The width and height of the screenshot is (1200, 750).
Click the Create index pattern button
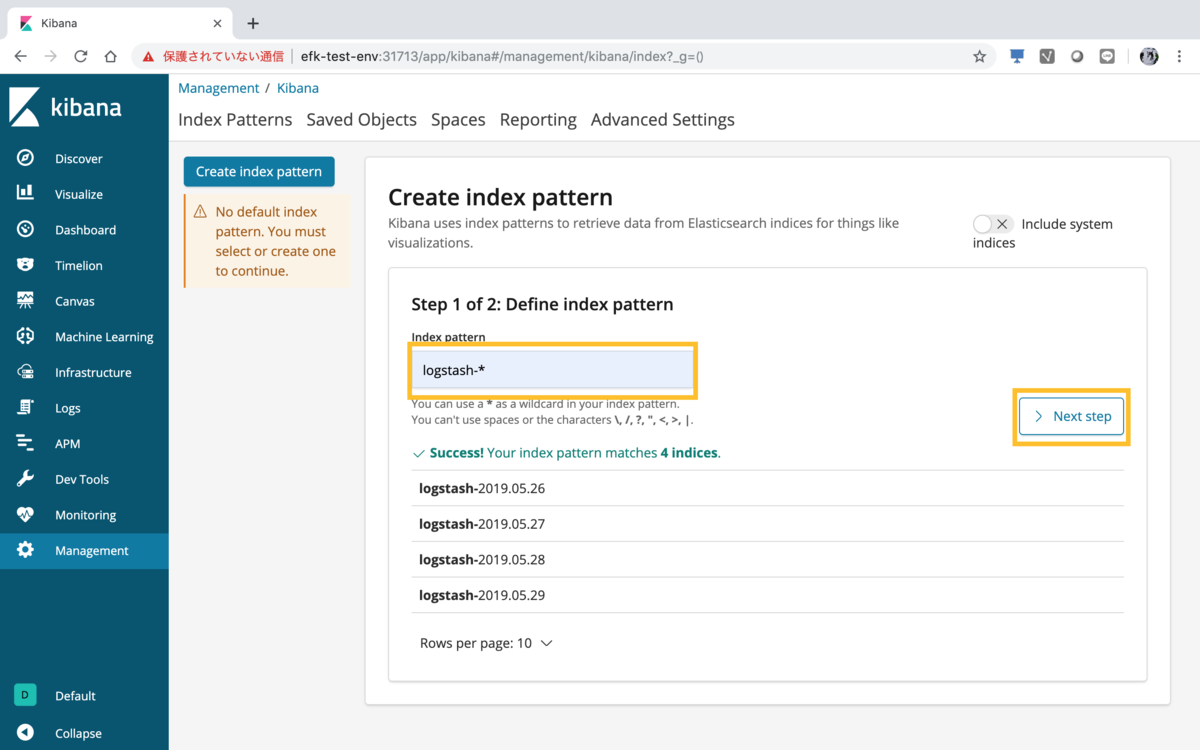(x=259, y=171)
